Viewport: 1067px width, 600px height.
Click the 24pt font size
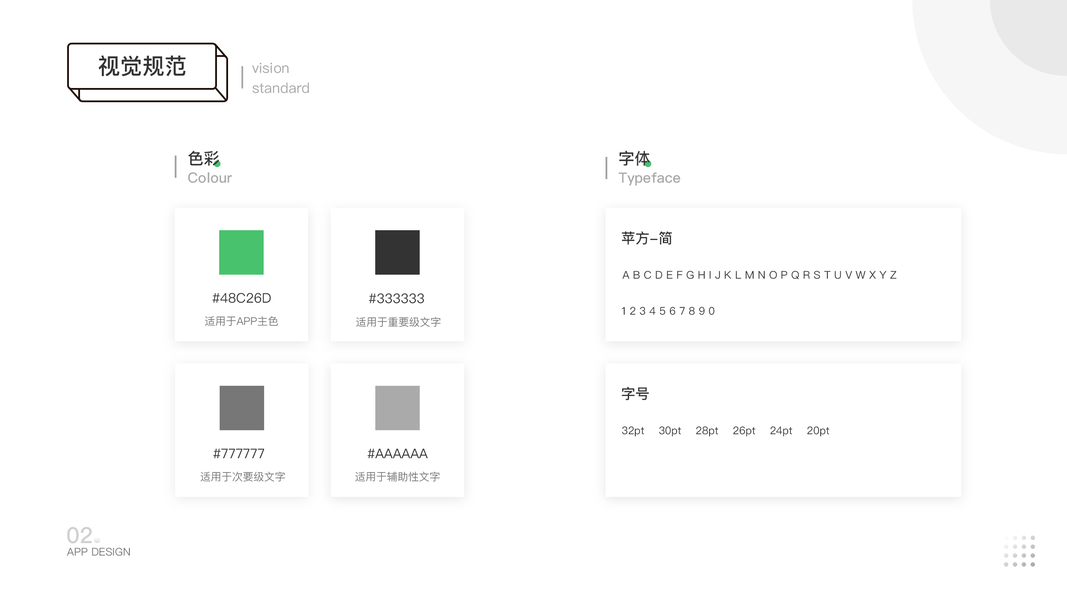(781, 431)
